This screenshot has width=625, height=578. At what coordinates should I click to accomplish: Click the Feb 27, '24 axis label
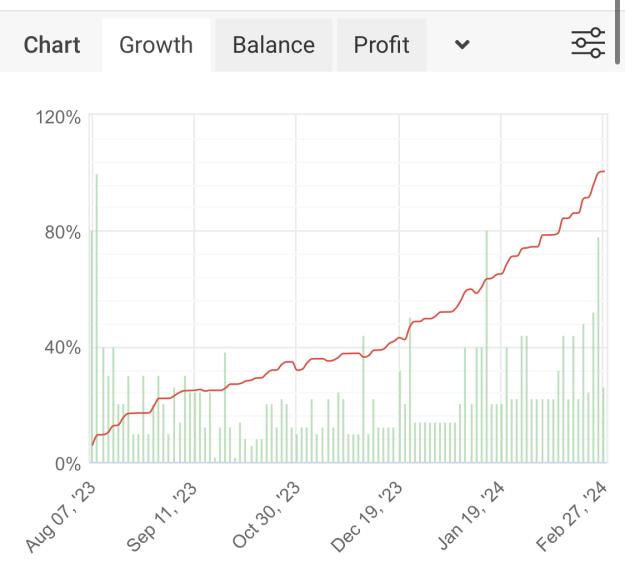(x=571, y=516)
